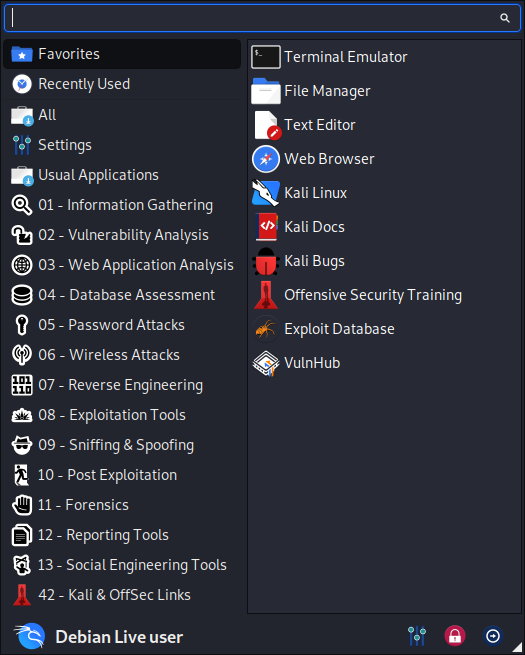Click the Terminal Emulator icon
The height and width of the screenshot is (655, 525).
[x=266, y=57]
